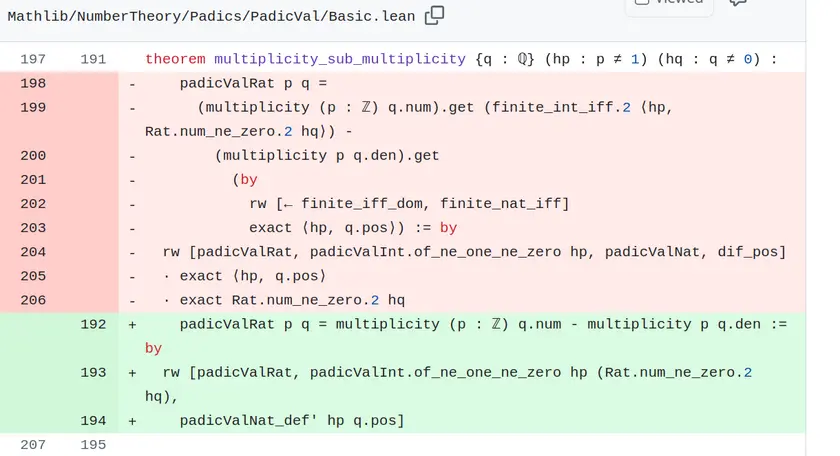Select added line number 192

point(93,324)
